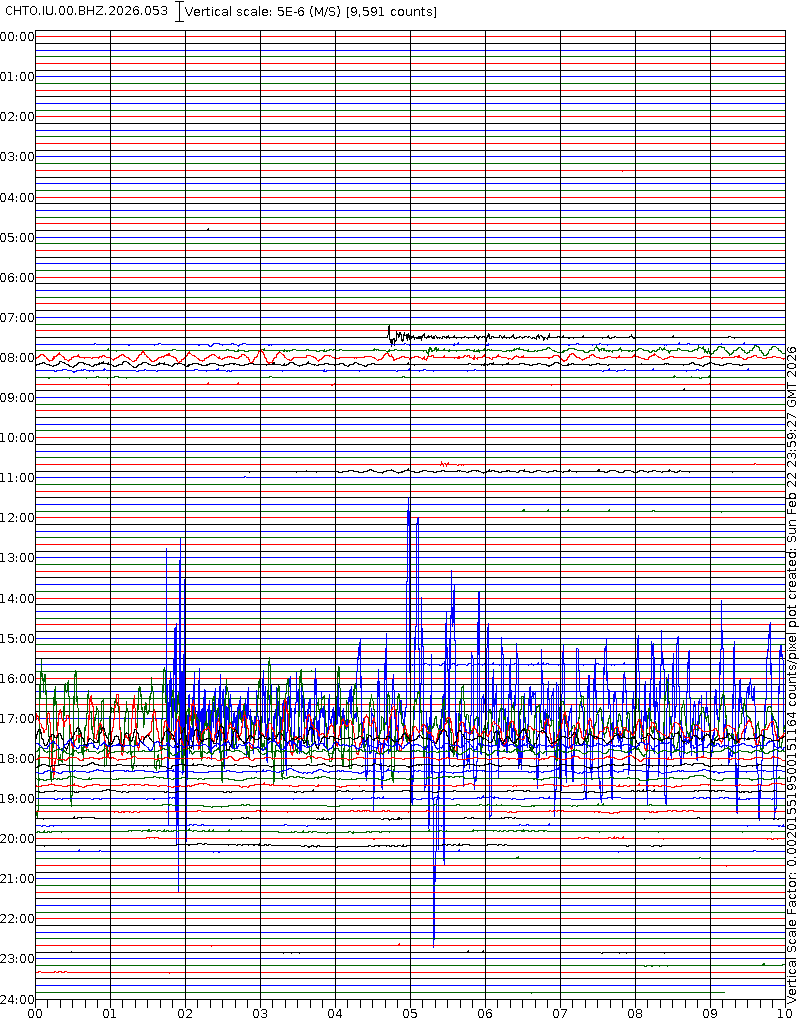Click the black event onset on the 07:30 trace
Viewport: 800px width, 1024px height.
389,331
